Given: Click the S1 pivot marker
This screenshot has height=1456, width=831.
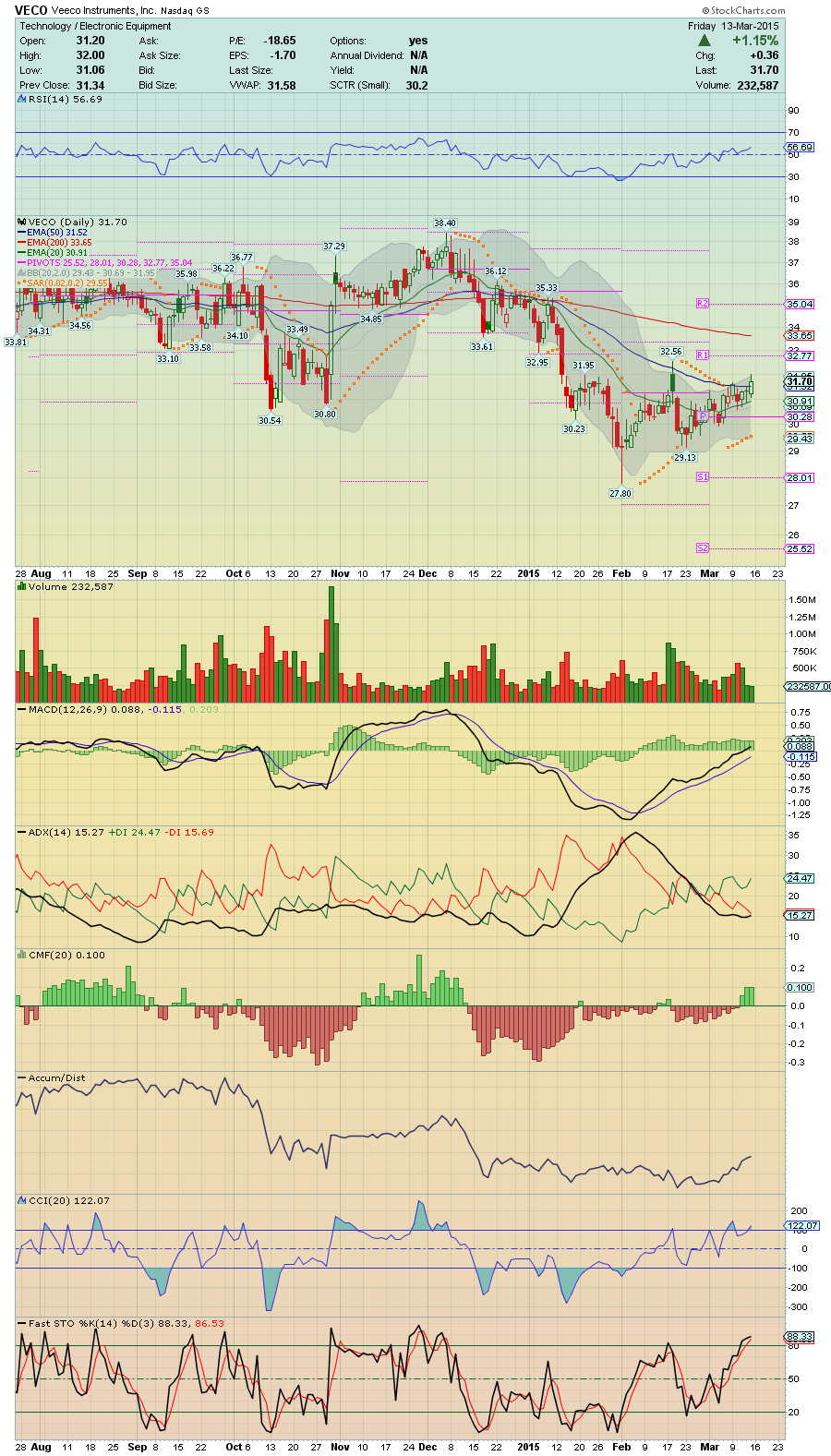Looking at the screenshot, I should click(702, 477).
